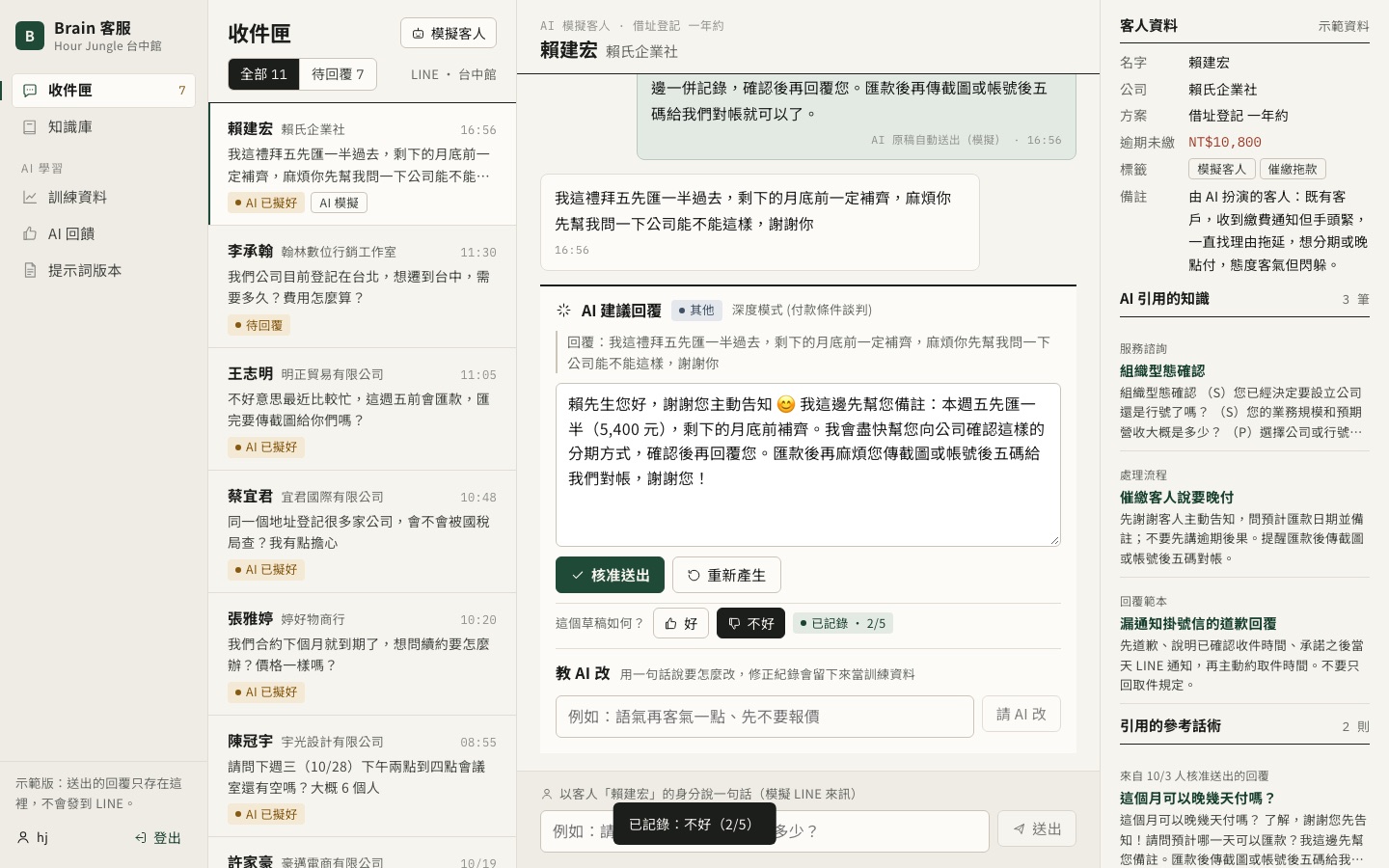Viewport: 1389px width, 868px height.
Task: Open 提示詞版本 in the sidebar
Action: click(104, 270)
